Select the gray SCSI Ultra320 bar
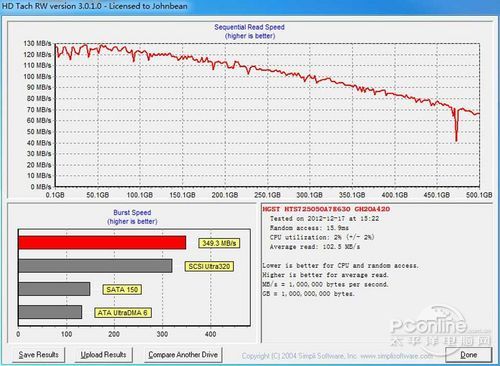Screen dimensions: 500x366 click(x=95, y=266)
